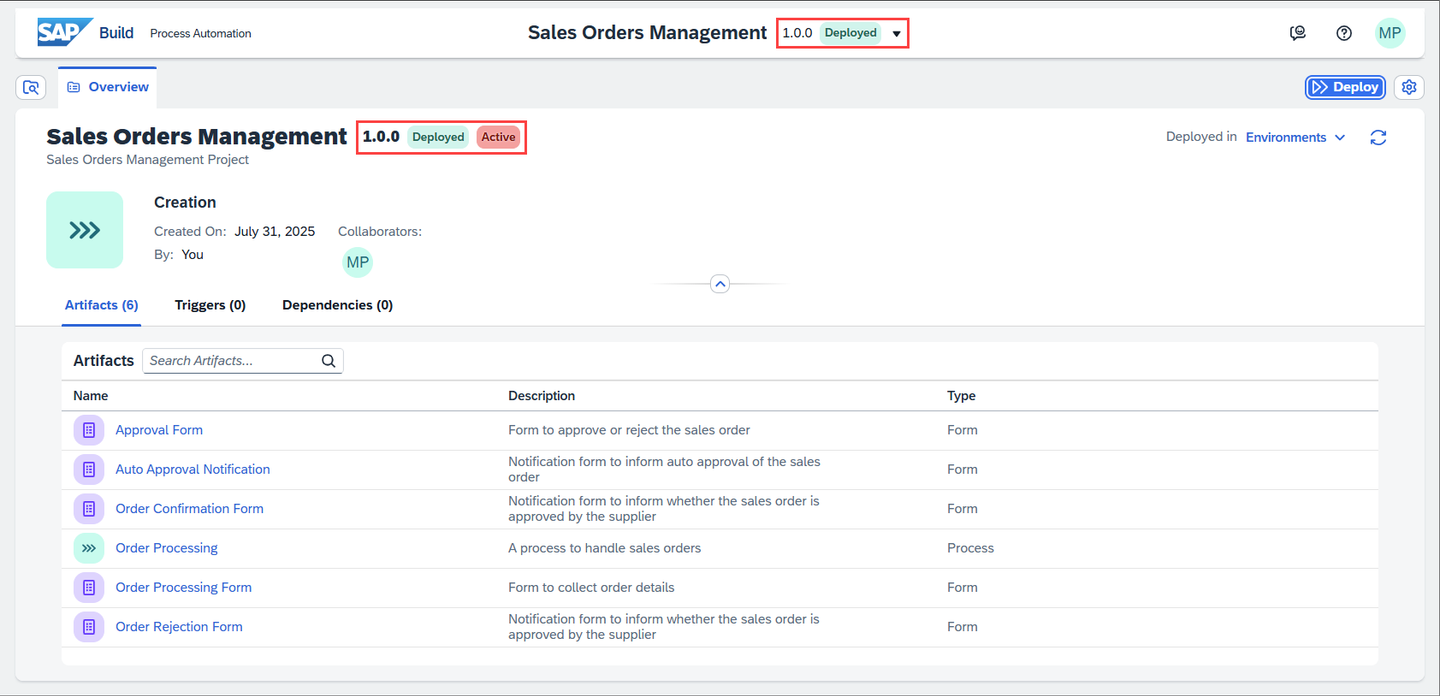Click the Deployed badge beside project title
This screenshot has height=696, width=1440.
[x=438, y=137]
